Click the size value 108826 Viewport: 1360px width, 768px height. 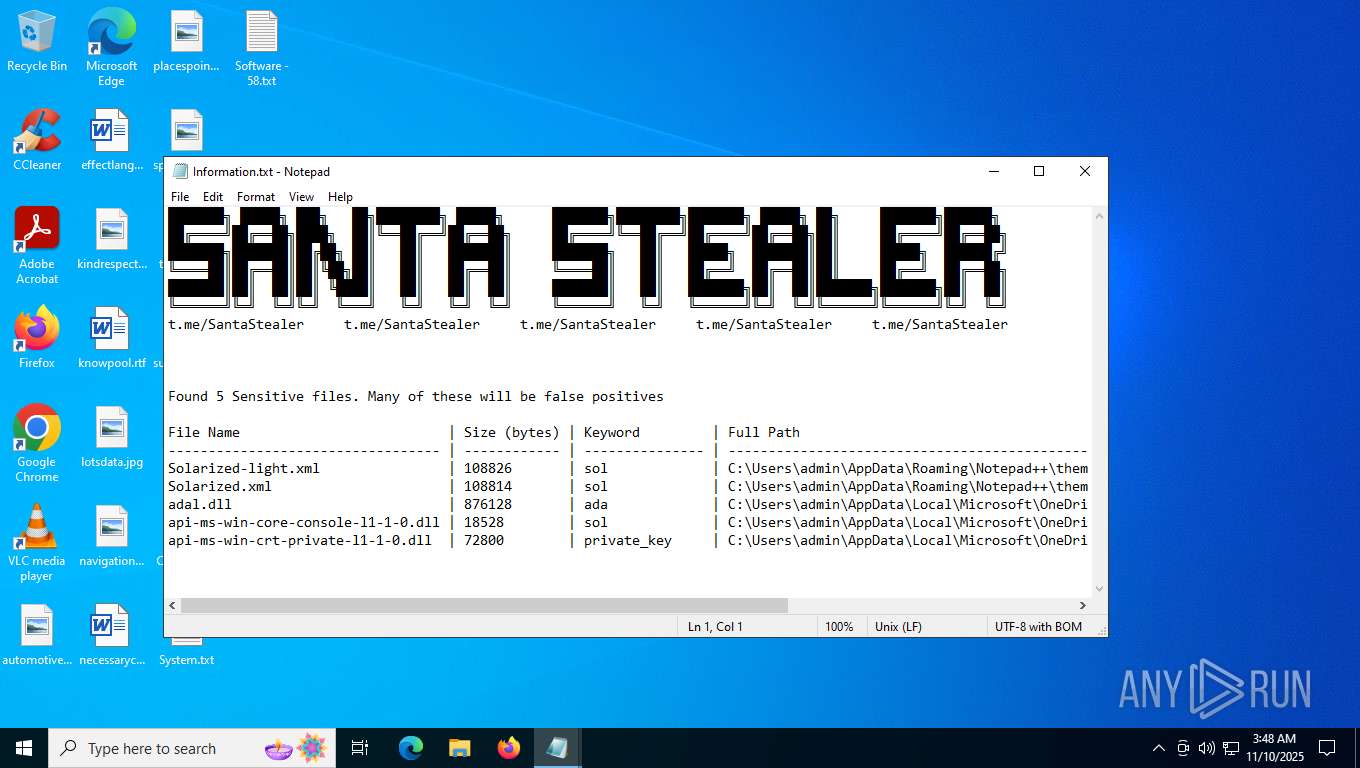click(x=488, y=468)
